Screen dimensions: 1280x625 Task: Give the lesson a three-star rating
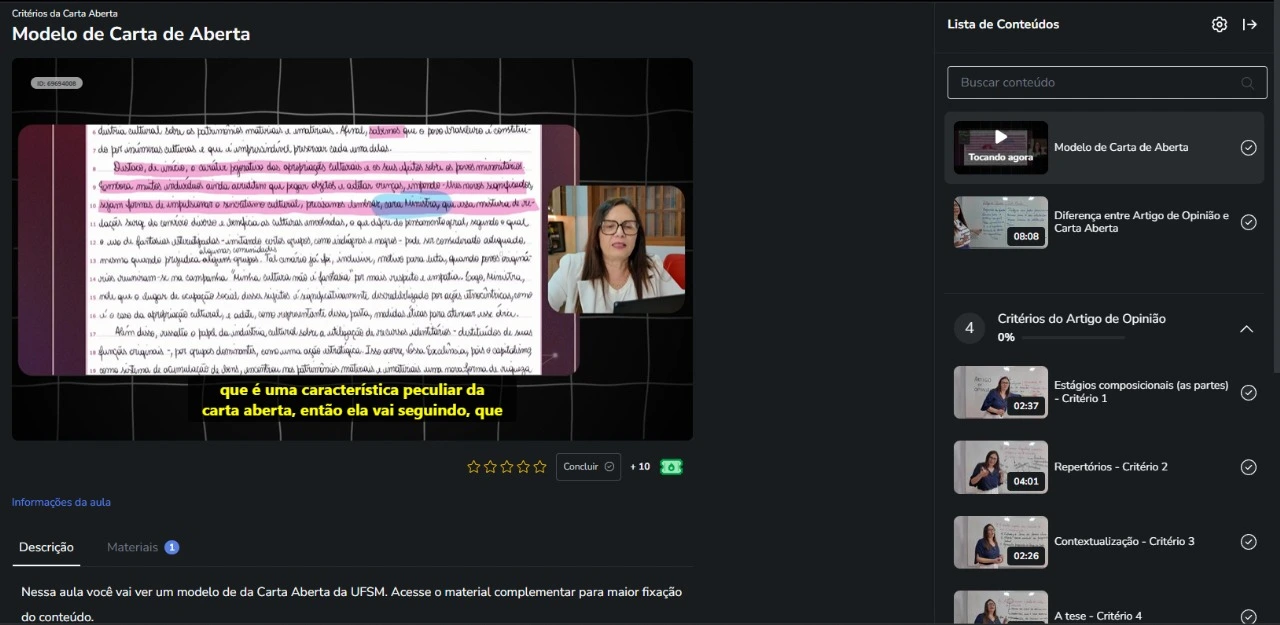507,467
